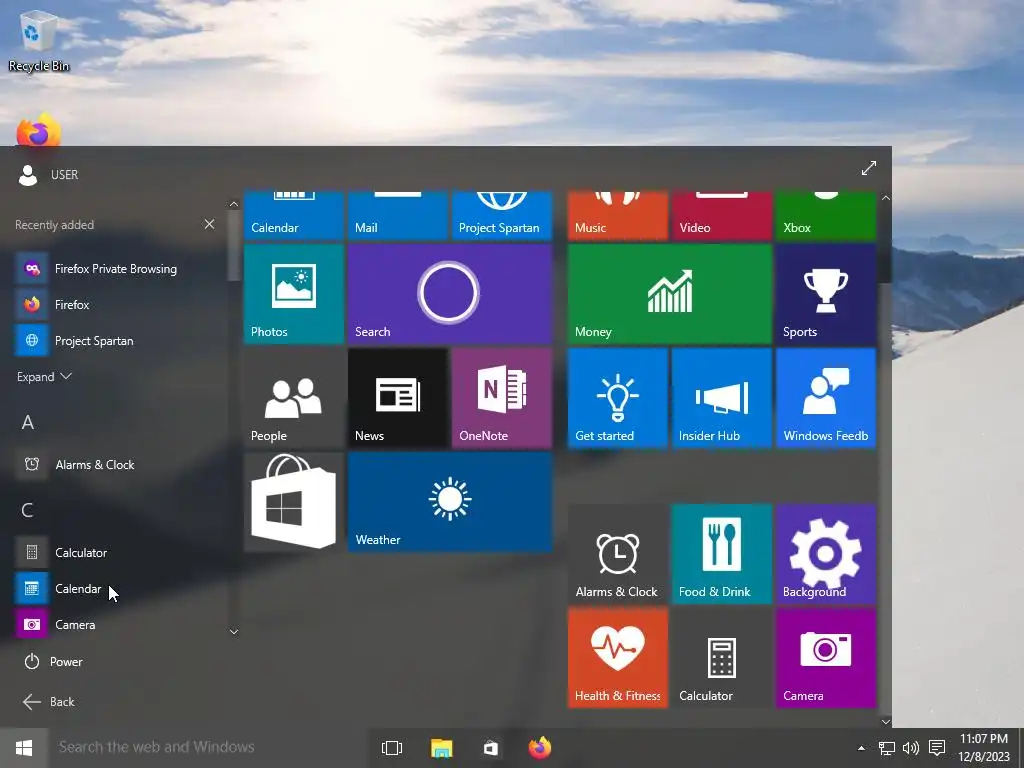Open Camera in the app list
Viewport: 1024px width, 768px height.
[x=118, y=624]
